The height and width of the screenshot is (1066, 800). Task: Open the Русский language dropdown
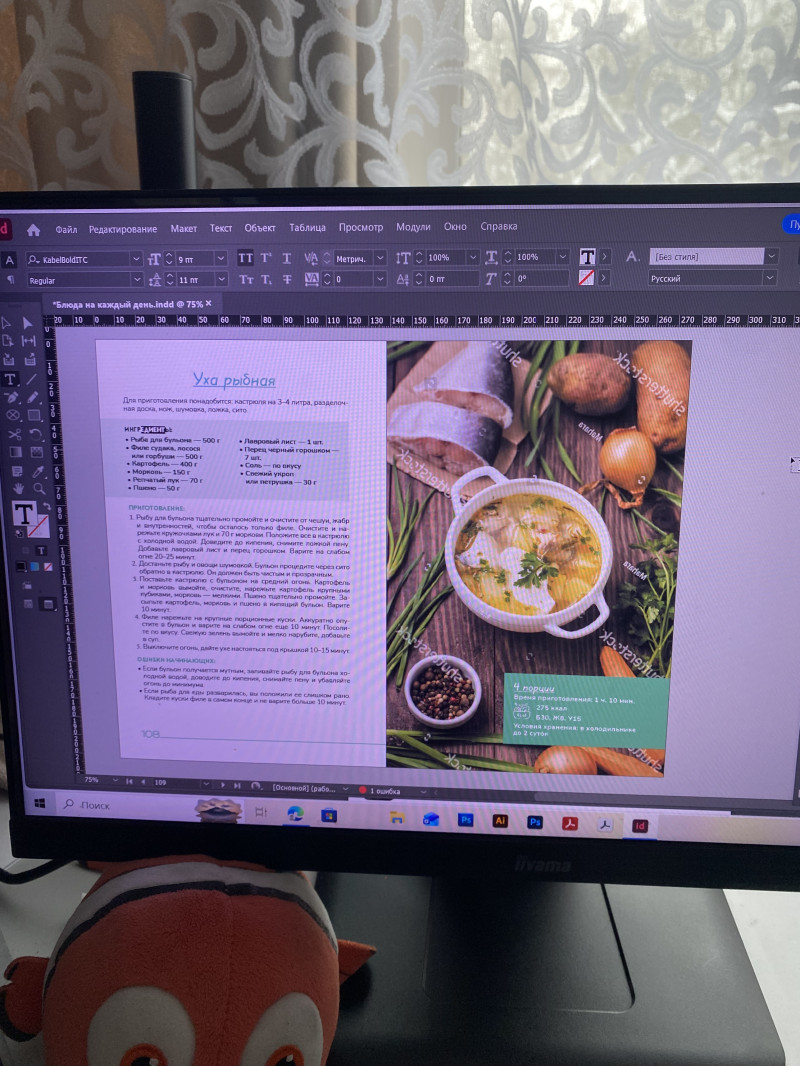[770, 279]
